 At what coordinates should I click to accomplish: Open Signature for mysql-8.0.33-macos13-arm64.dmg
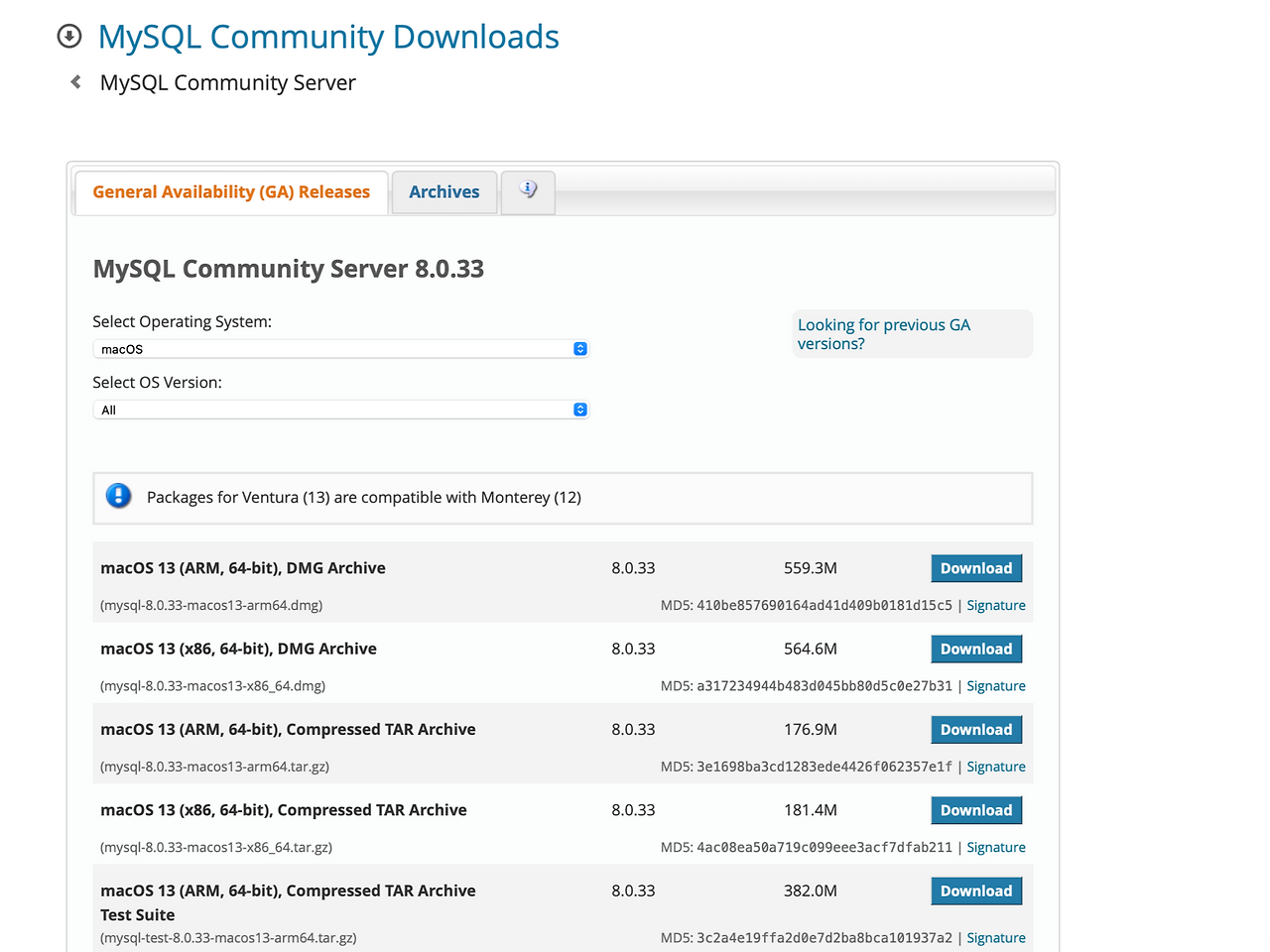[x=996, y=605]
